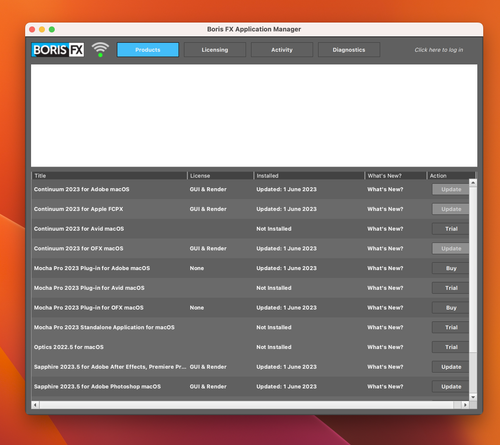Click the What's New? column header
Image resolution: width=500 pixels, height=445 pixels.
coord(395,176)
